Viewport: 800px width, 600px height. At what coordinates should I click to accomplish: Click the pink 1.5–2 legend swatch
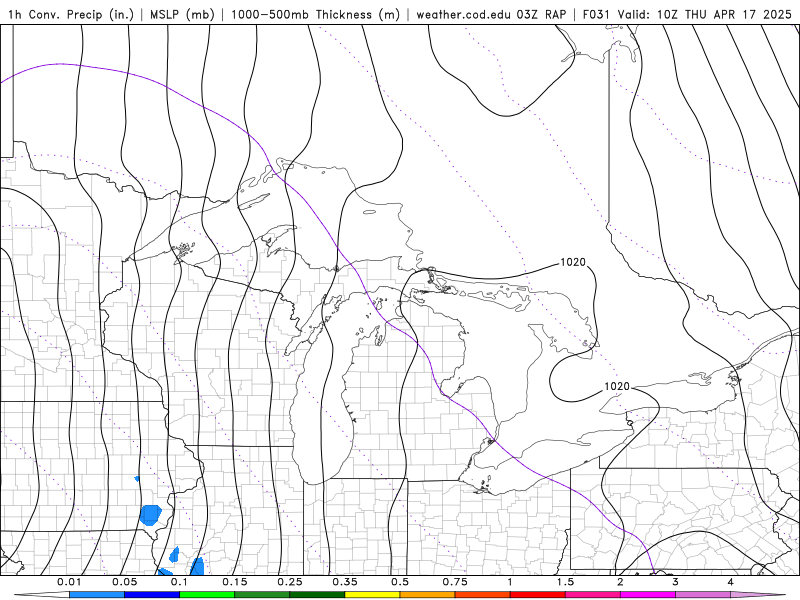[593, 595]
